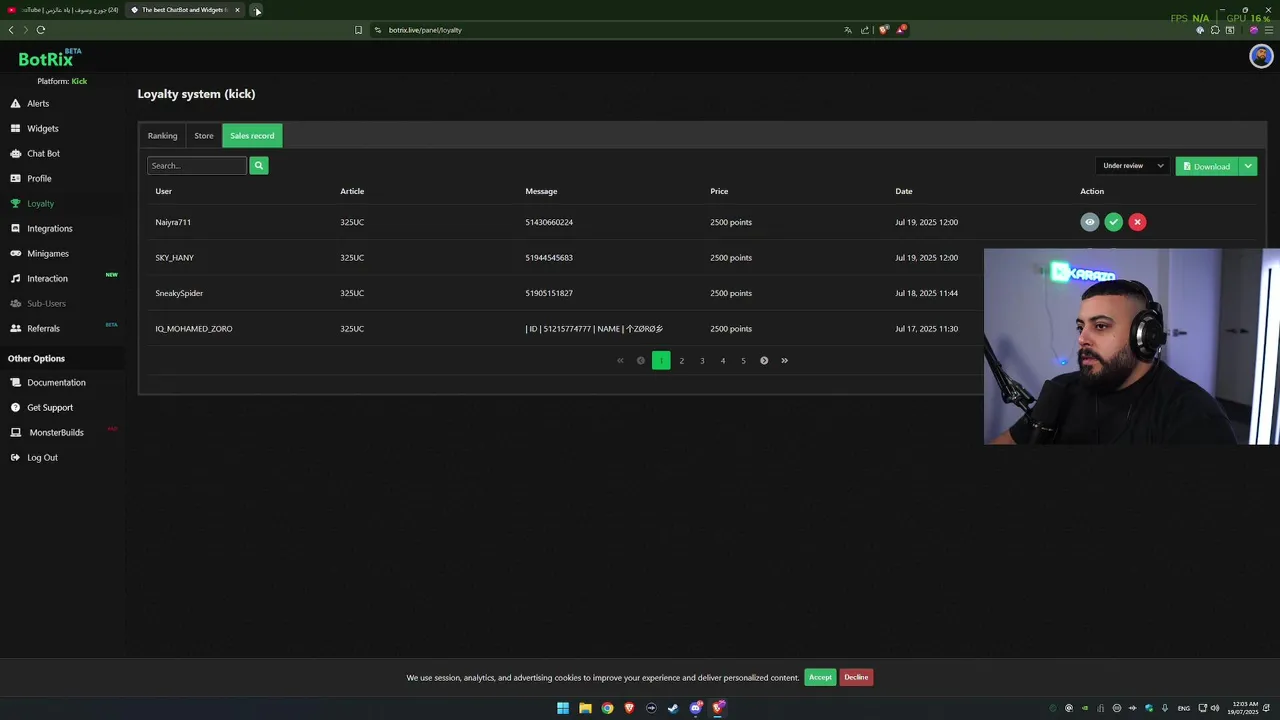Open Brave Shields icon
This screenshot has height=720, width=1280.
(883, 30)
